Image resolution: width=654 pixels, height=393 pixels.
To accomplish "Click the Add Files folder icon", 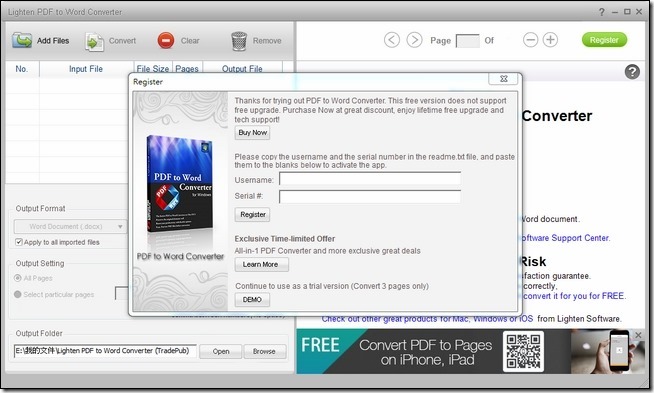I will click(22, 40).
